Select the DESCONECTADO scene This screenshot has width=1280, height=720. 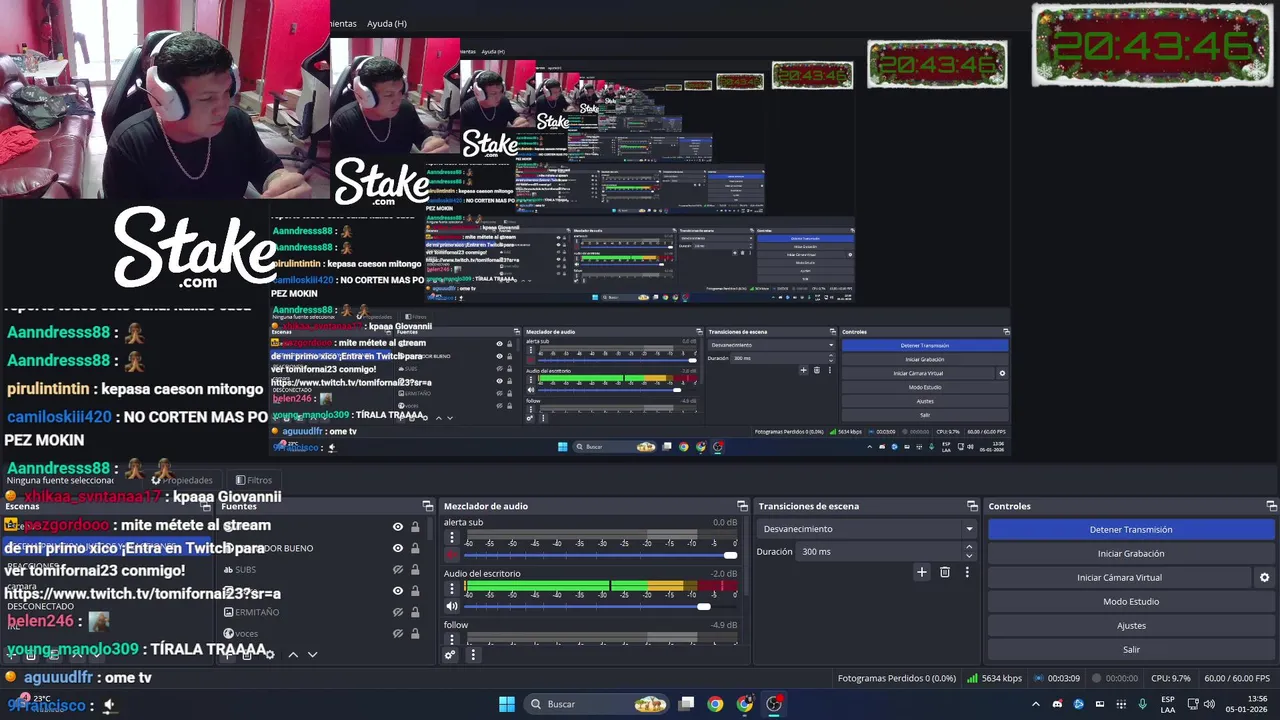point(40,606)
